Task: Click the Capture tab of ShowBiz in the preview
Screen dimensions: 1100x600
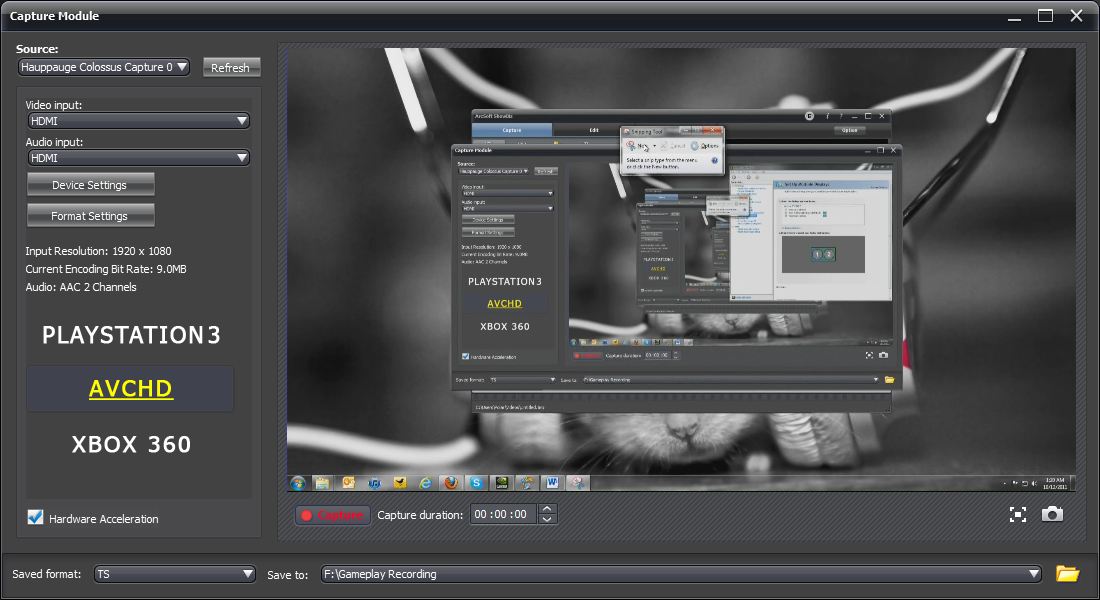Action: (x=511, y=130)
